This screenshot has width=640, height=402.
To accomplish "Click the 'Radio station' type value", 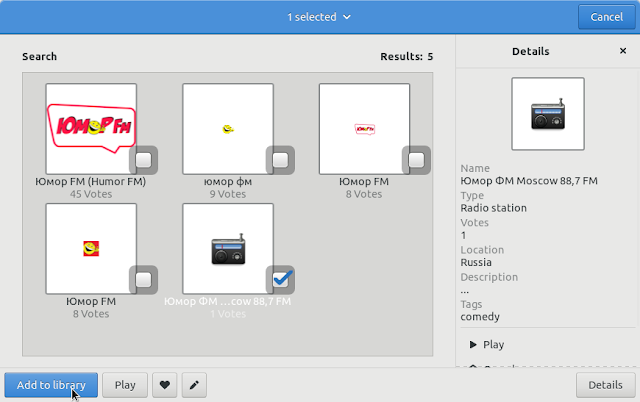I will tap(493, 208).
